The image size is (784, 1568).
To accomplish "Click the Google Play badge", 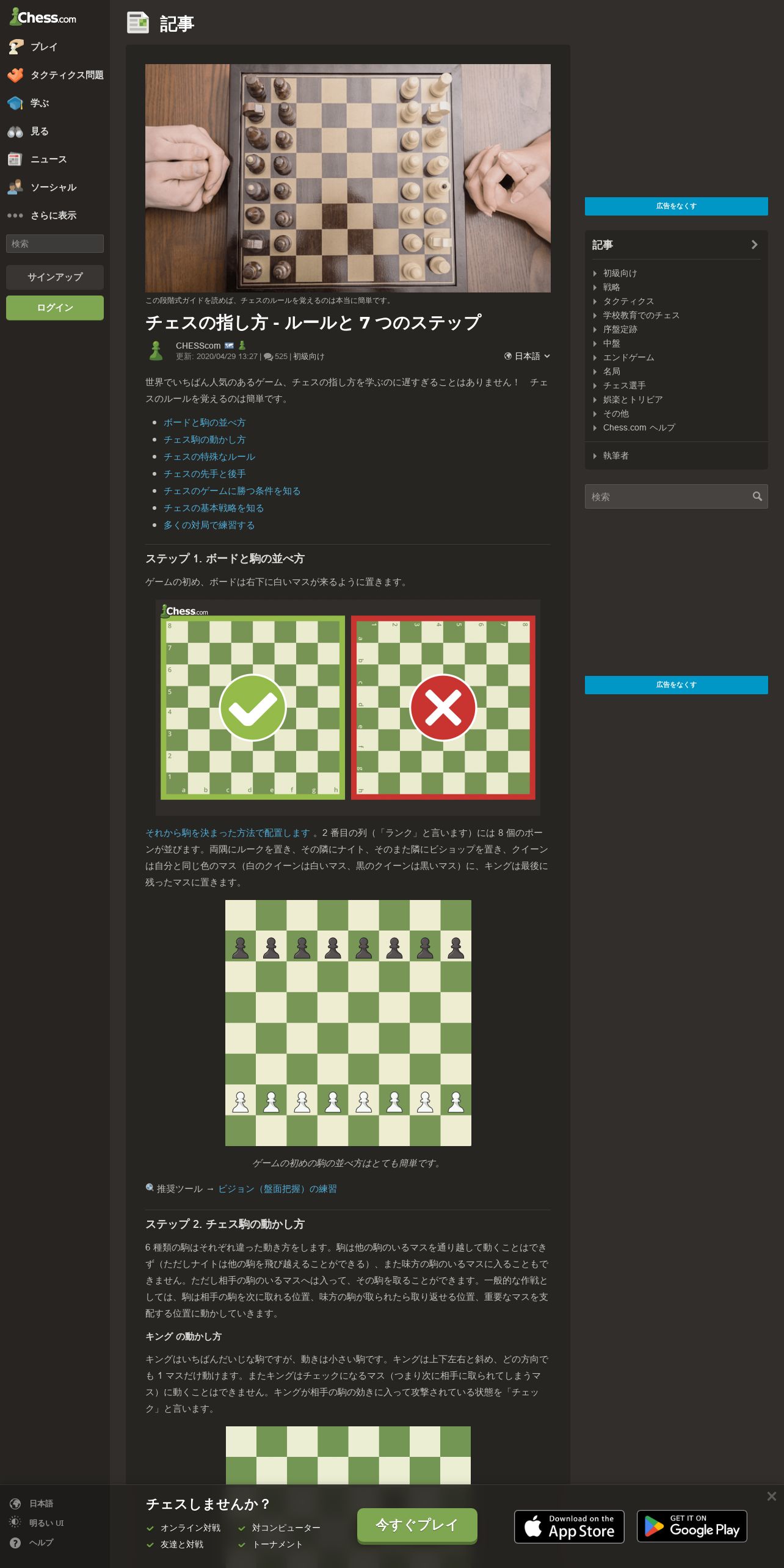I will click(x=692, y=1526).
